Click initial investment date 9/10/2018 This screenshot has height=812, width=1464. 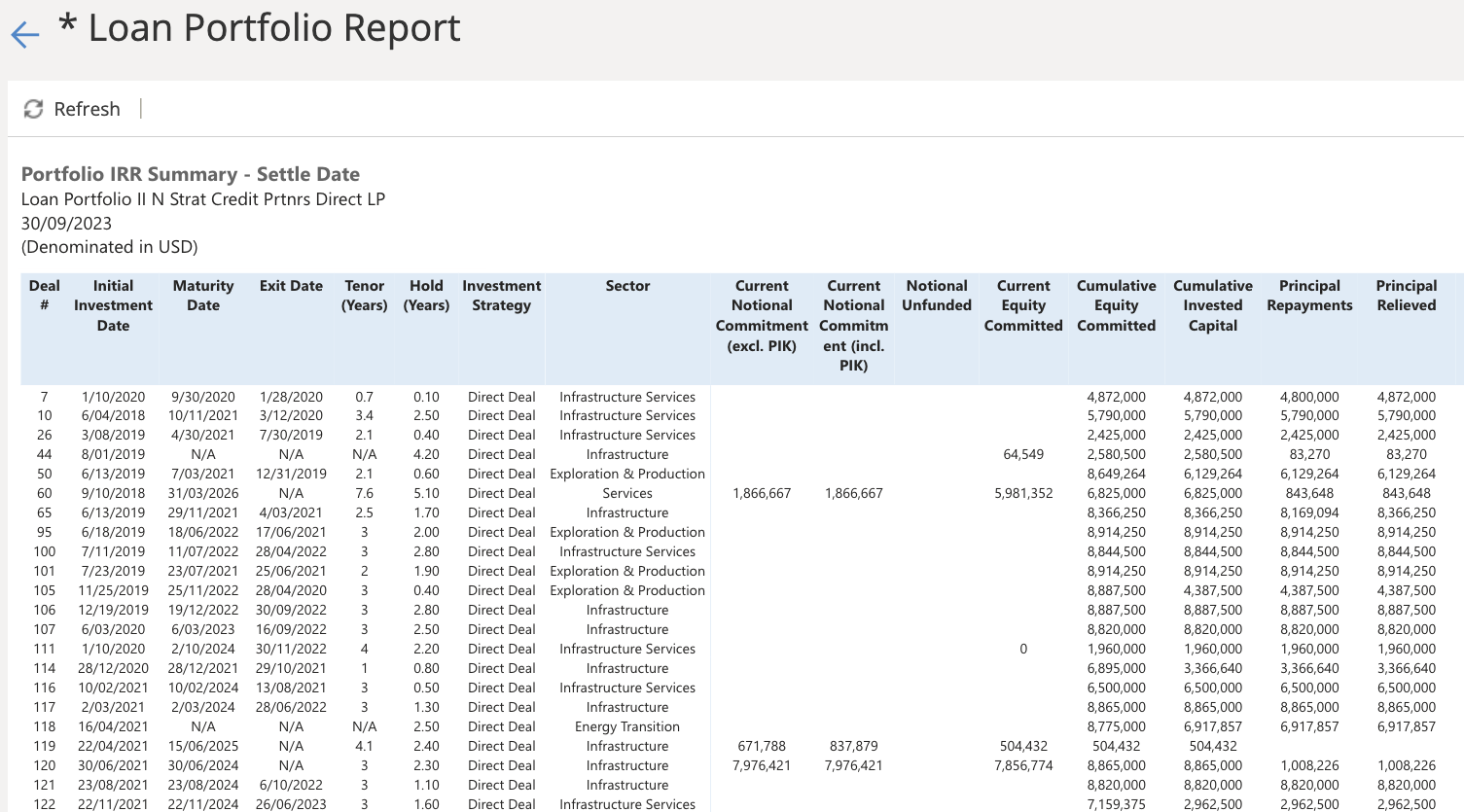[x=113, y=493]
